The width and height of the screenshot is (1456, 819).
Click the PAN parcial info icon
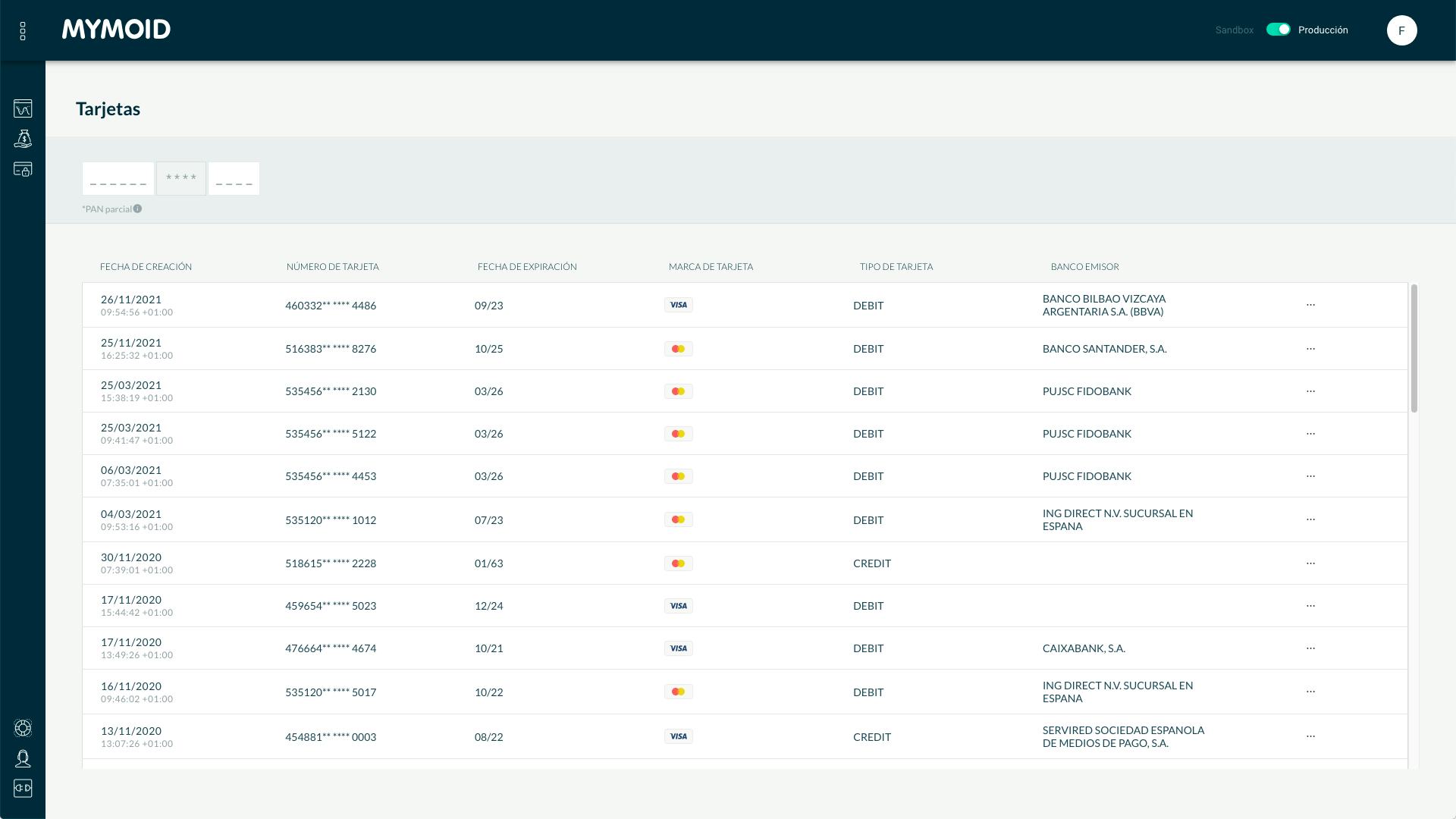137,209
